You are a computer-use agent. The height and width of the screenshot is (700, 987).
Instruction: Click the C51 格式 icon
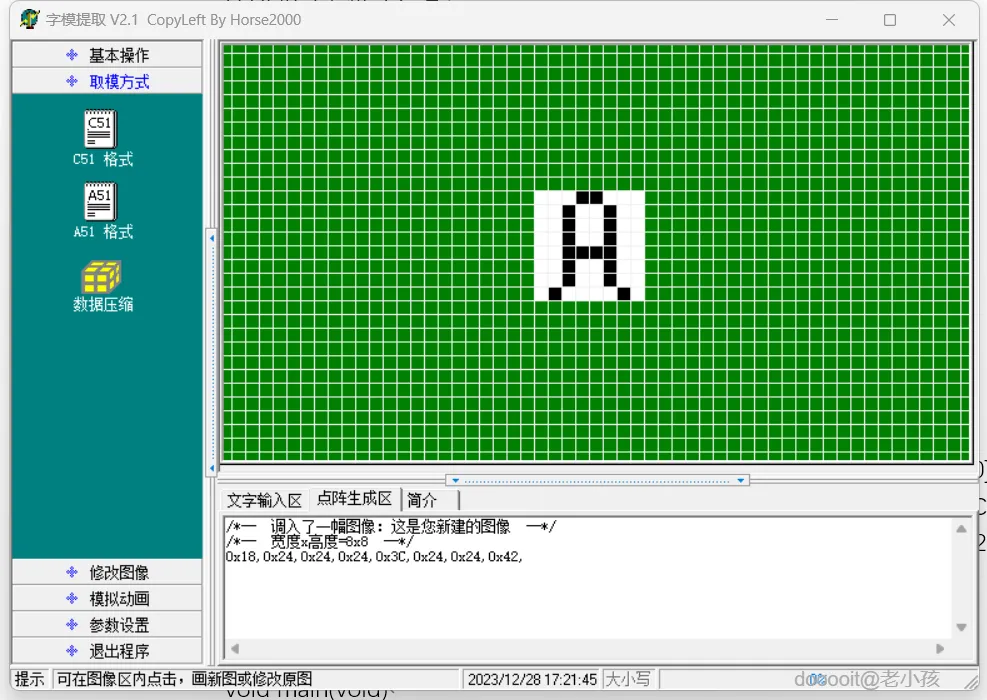click(x=101, y=129)
